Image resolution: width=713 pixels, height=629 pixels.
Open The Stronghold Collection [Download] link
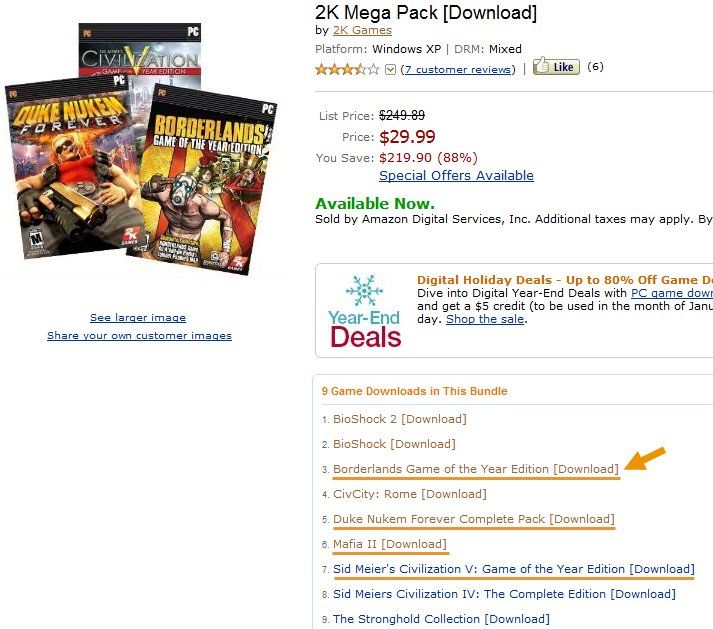(x=441, y=619)
